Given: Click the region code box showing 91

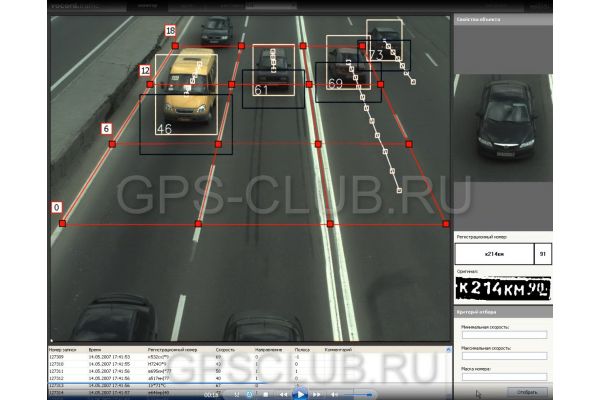Looking at the screenshot, I should click(543, 254).
